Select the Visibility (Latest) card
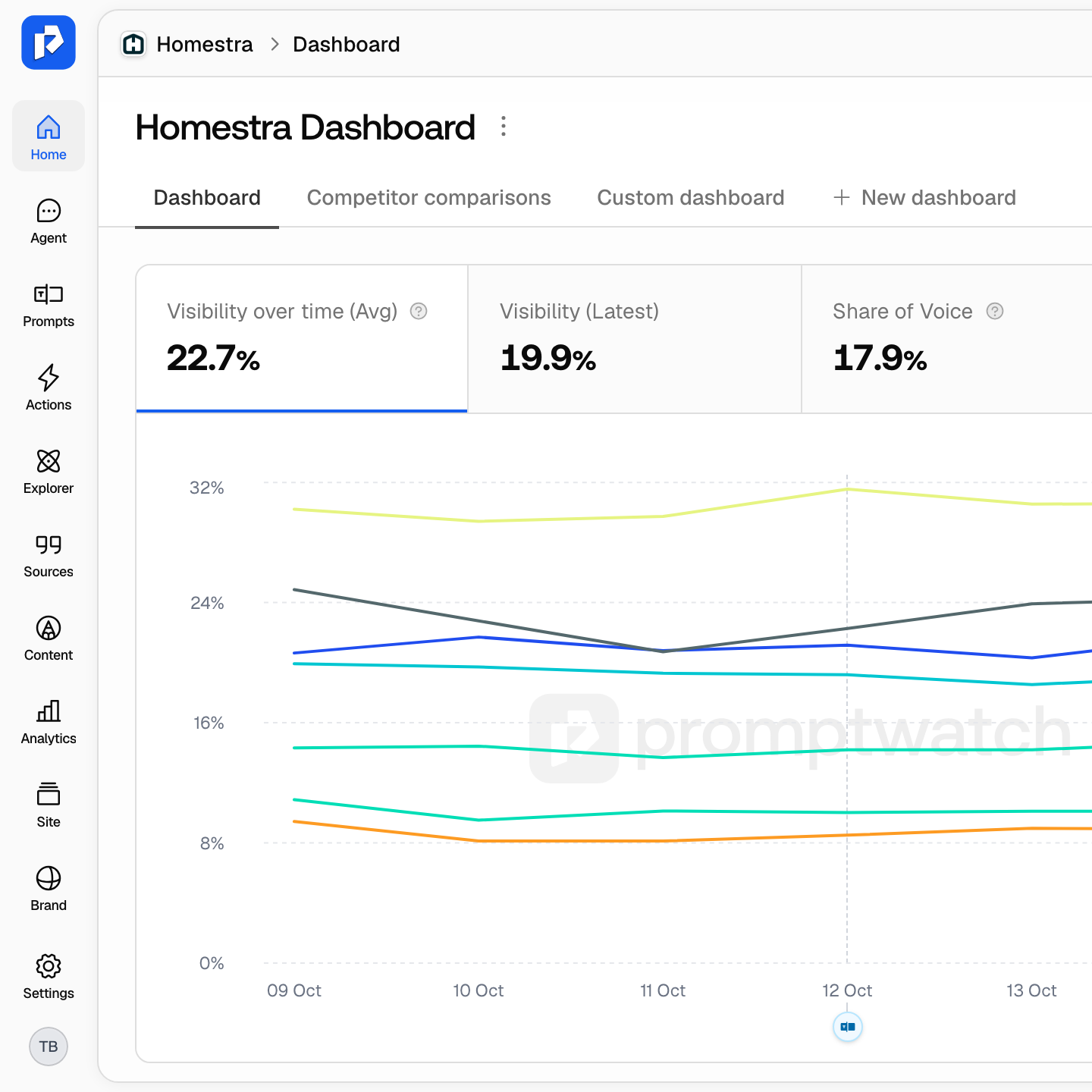 [635, 338]
